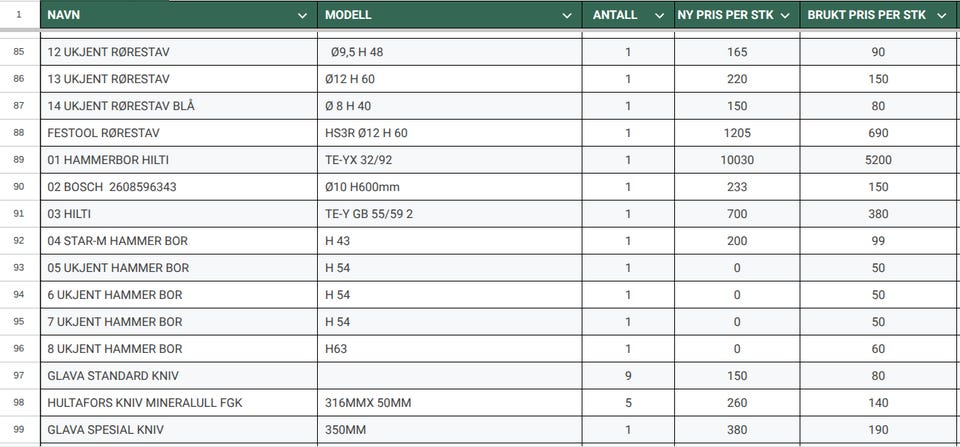This screenshot has height=447, width=960.
Task: Select the NAVN column header
Action: (179, 15)
